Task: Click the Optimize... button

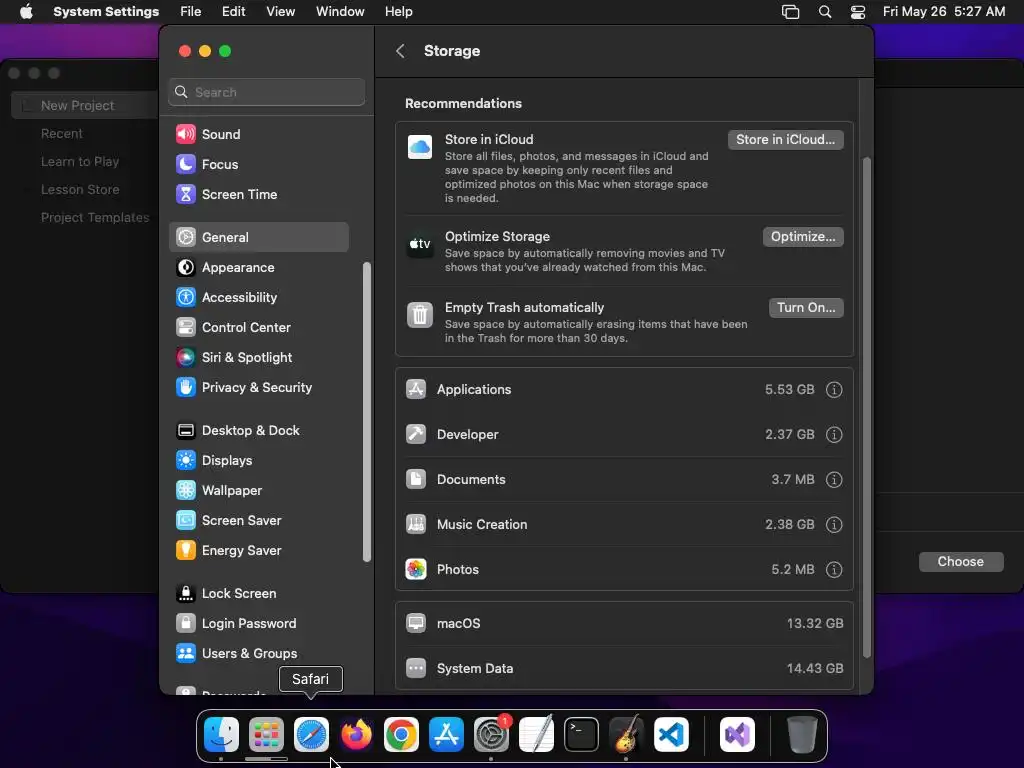Action: [803, 237]
